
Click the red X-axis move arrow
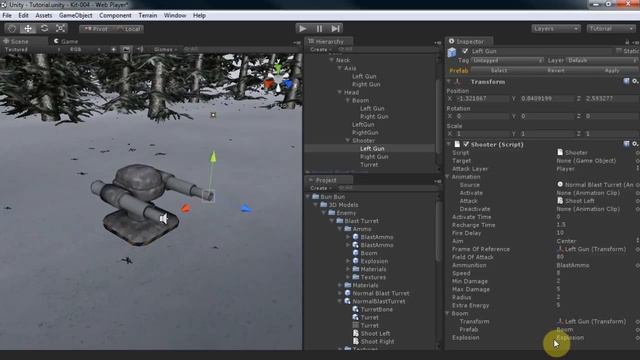[185, 208]
